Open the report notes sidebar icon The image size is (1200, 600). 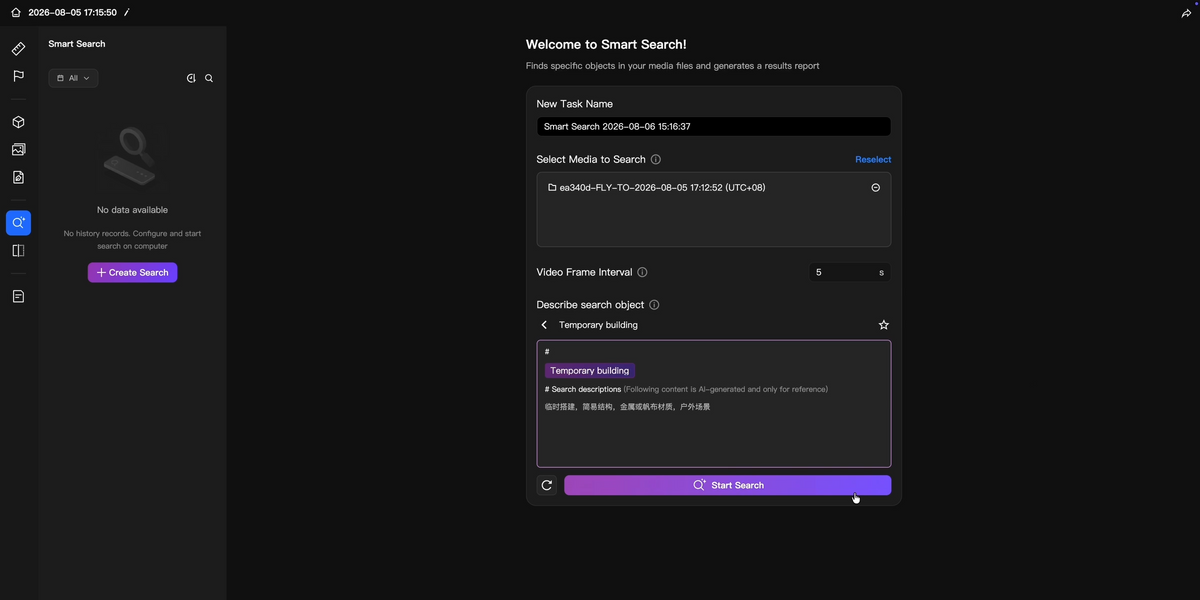tap(18, 297)
